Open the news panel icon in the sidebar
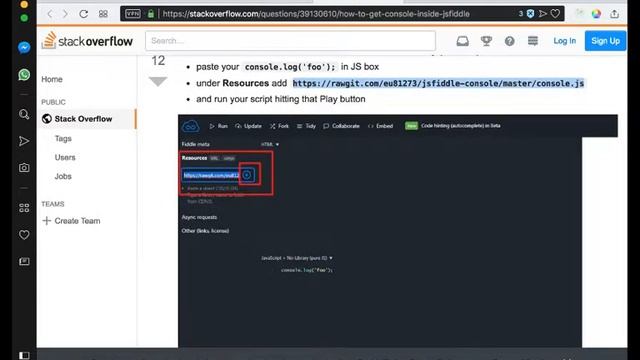 [x=24, y=261]
